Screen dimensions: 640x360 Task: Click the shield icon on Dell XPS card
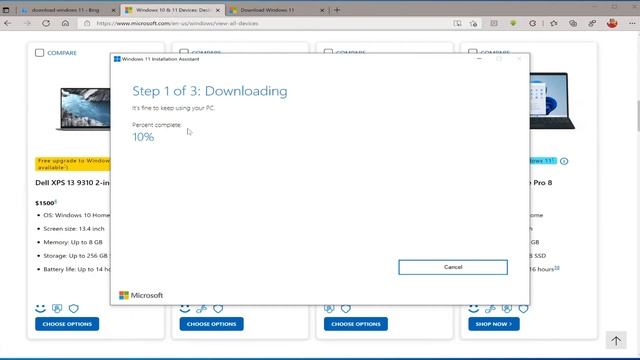73,309
